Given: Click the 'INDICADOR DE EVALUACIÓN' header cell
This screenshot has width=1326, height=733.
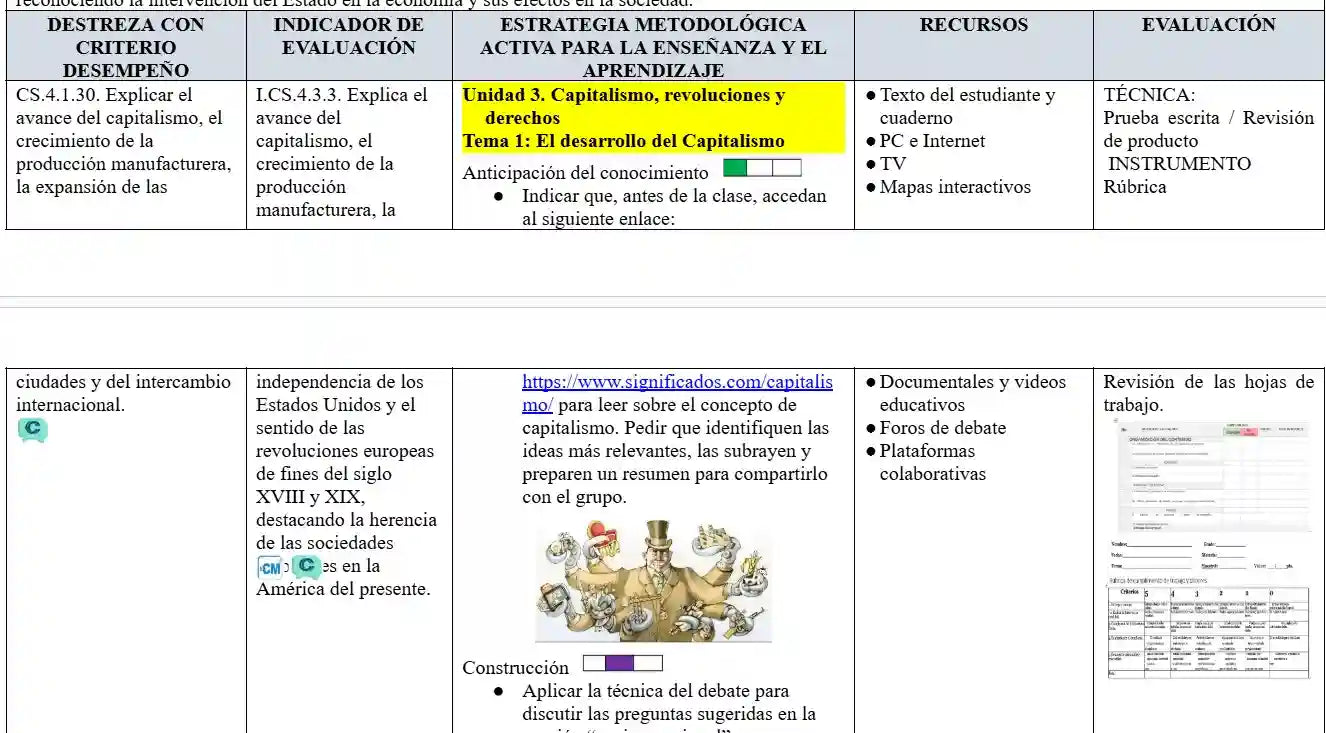Looking at the screenshot, I should coord(348,36).
